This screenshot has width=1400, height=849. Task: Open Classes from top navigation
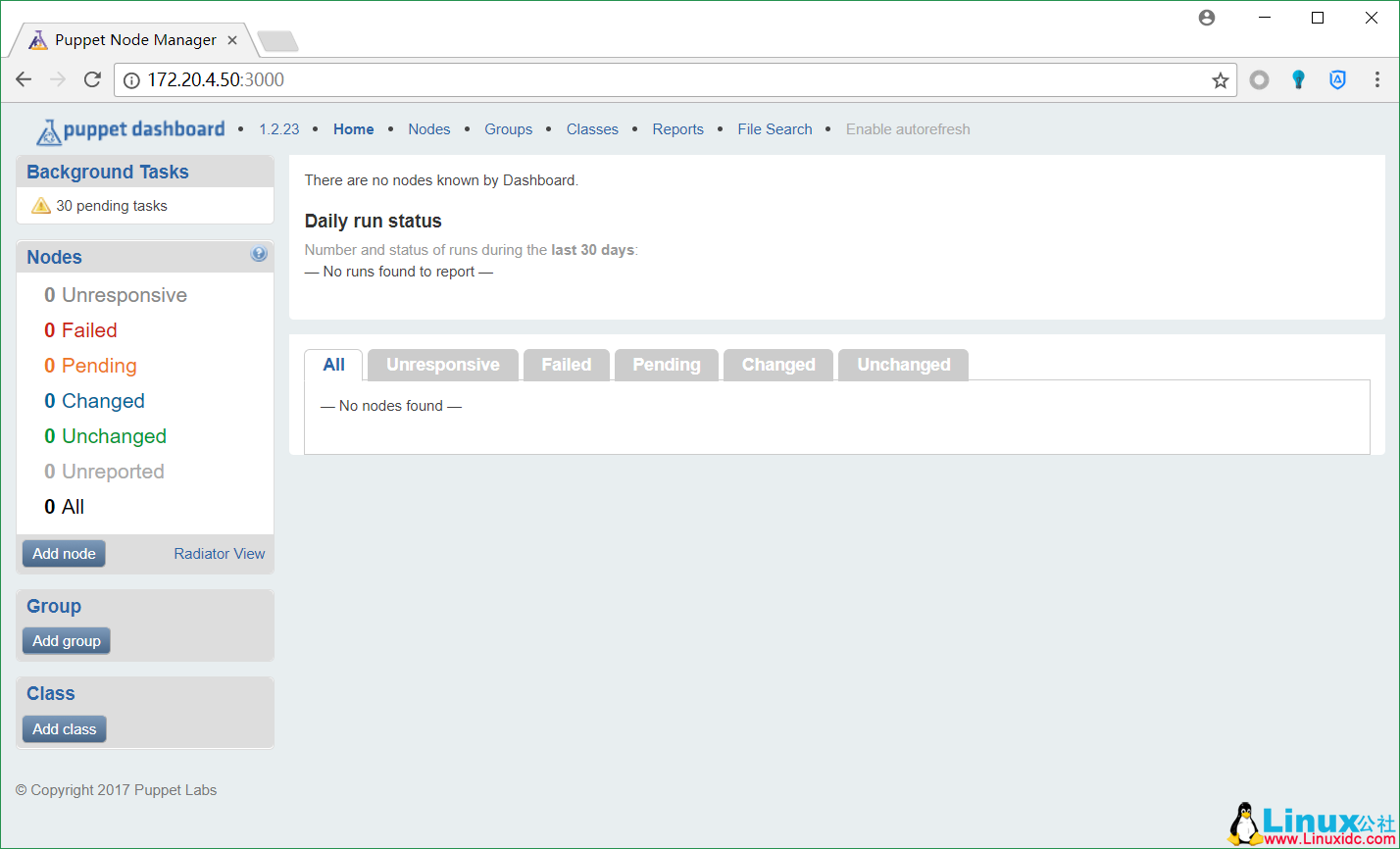click(592, 129)
